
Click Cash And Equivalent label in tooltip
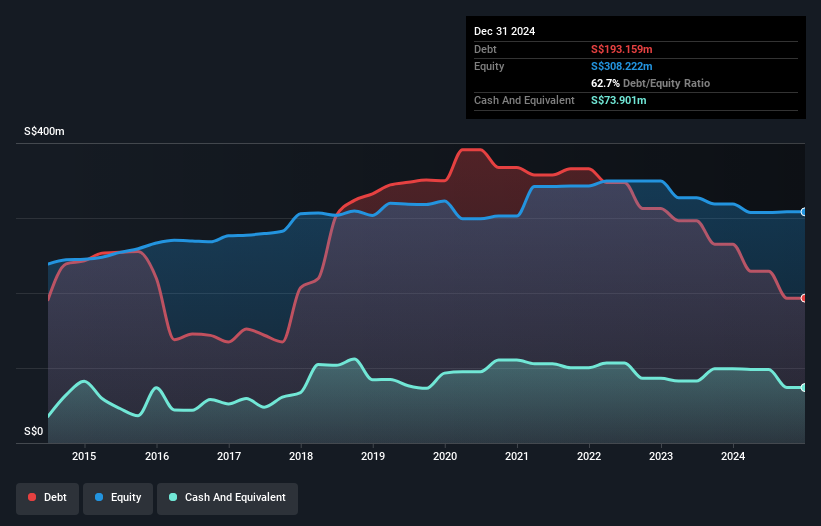click(x=524, y=100)
